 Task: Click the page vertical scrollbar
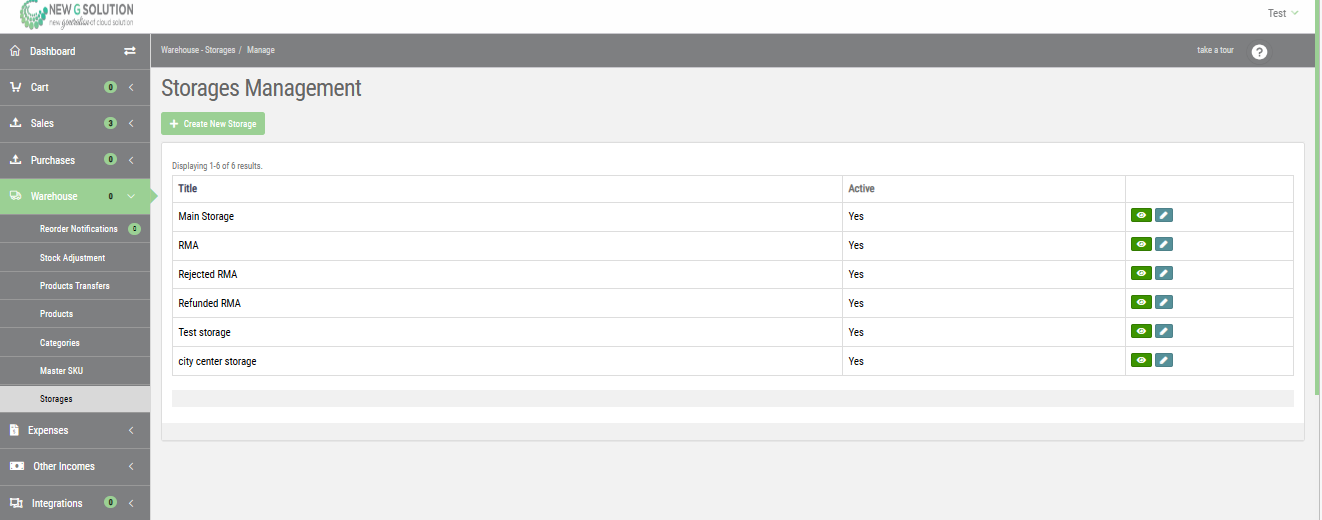pyautogui.click(x=1317, y=200)
